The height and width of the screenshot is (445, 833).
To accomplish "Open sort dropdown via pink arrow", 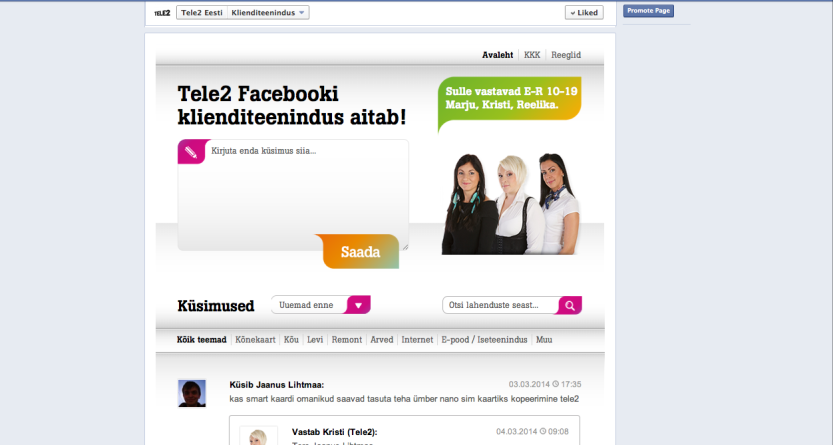I will tap(358, 305).
